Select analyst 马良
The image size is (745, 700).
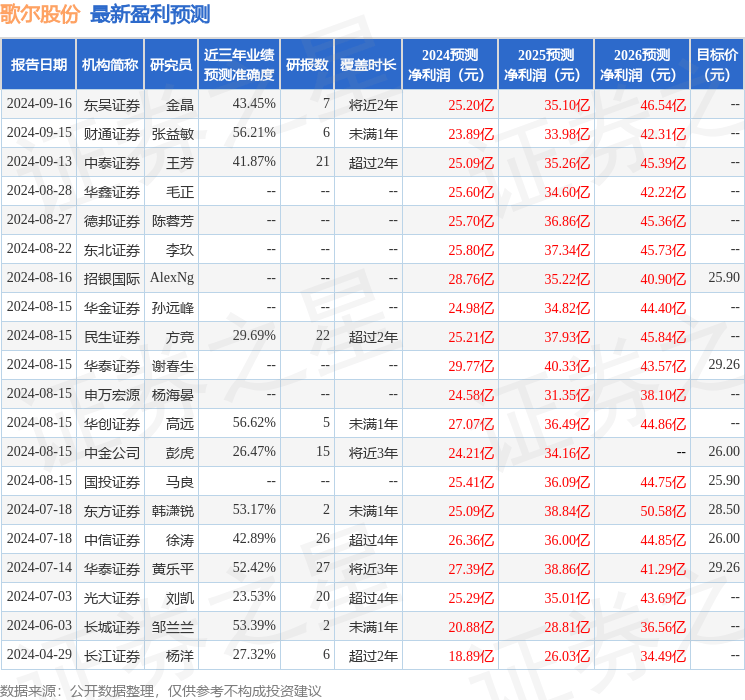(180, 482)
